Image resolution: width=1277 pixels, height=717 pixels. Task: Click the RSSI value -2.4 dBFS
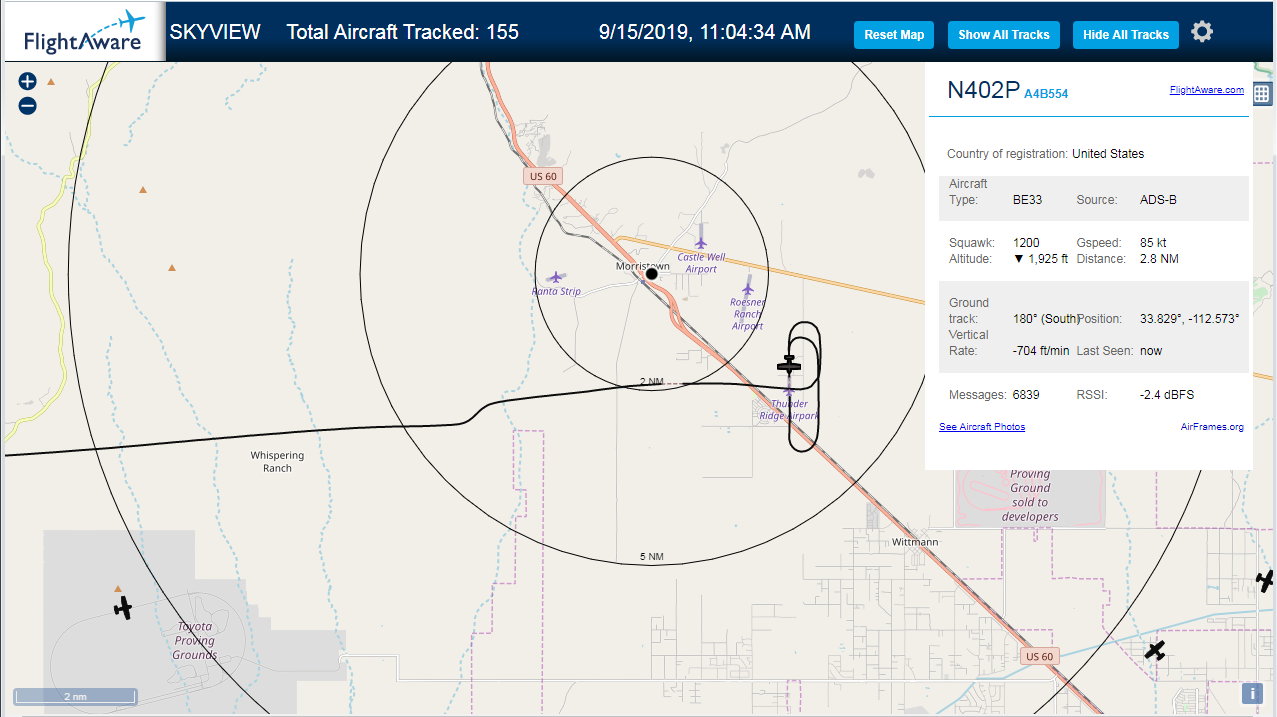click(x=1167, y=395)
